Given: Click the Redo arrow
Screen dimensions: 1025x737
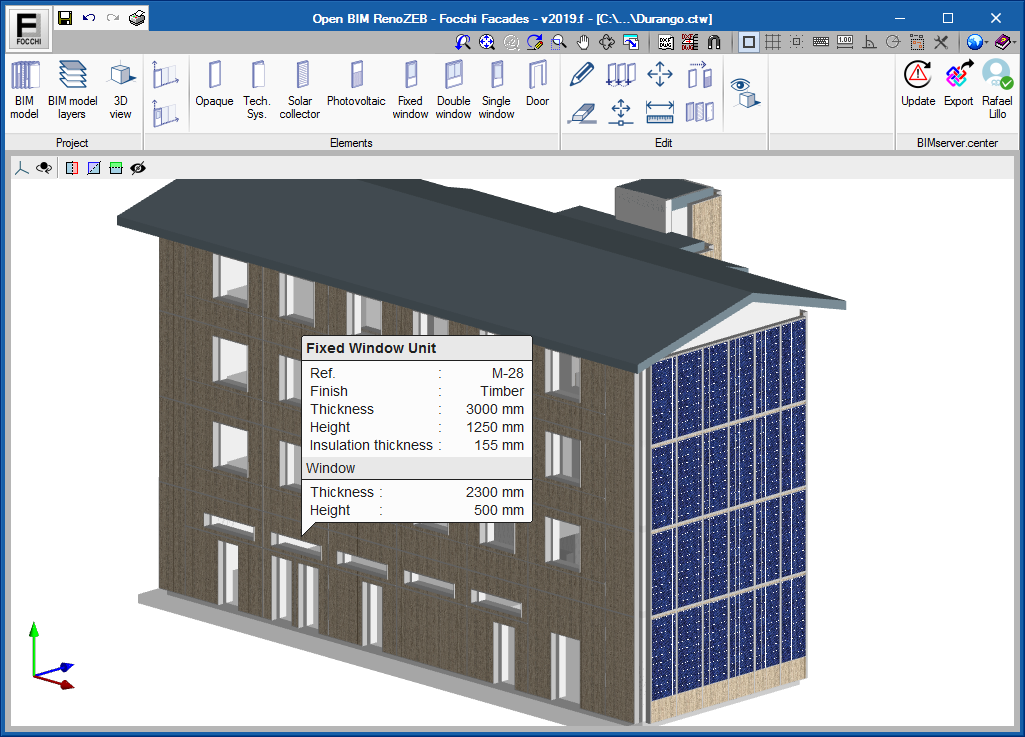Looking at the screenshot, I should (x=112, y=18).
